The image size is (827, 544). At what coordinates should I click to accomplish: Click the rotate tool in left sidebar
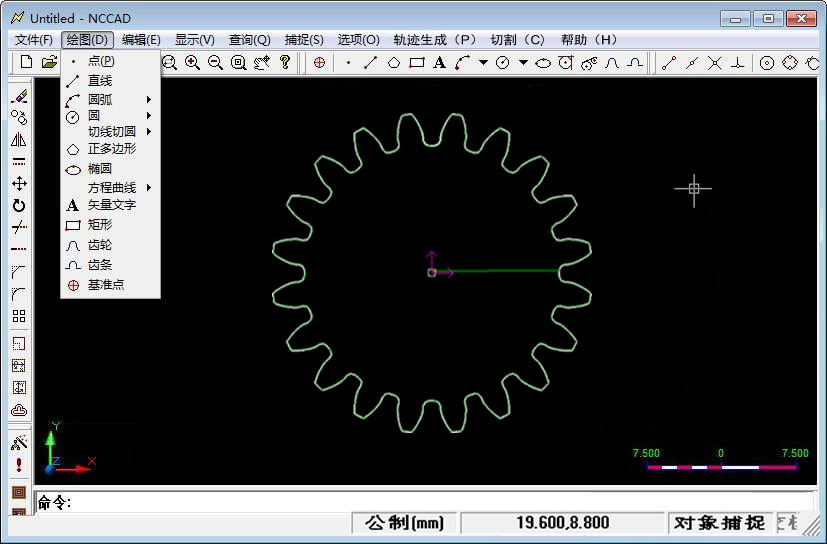click(18, 205)
